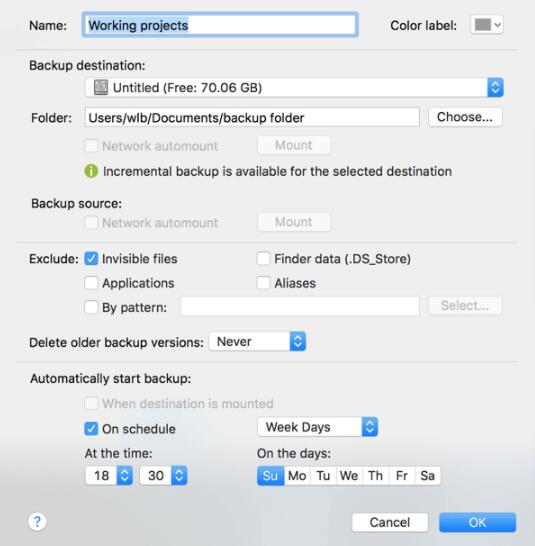The image size is (535, 546).
Task: Click the hour value 18 field
Action: pos(101,475)
